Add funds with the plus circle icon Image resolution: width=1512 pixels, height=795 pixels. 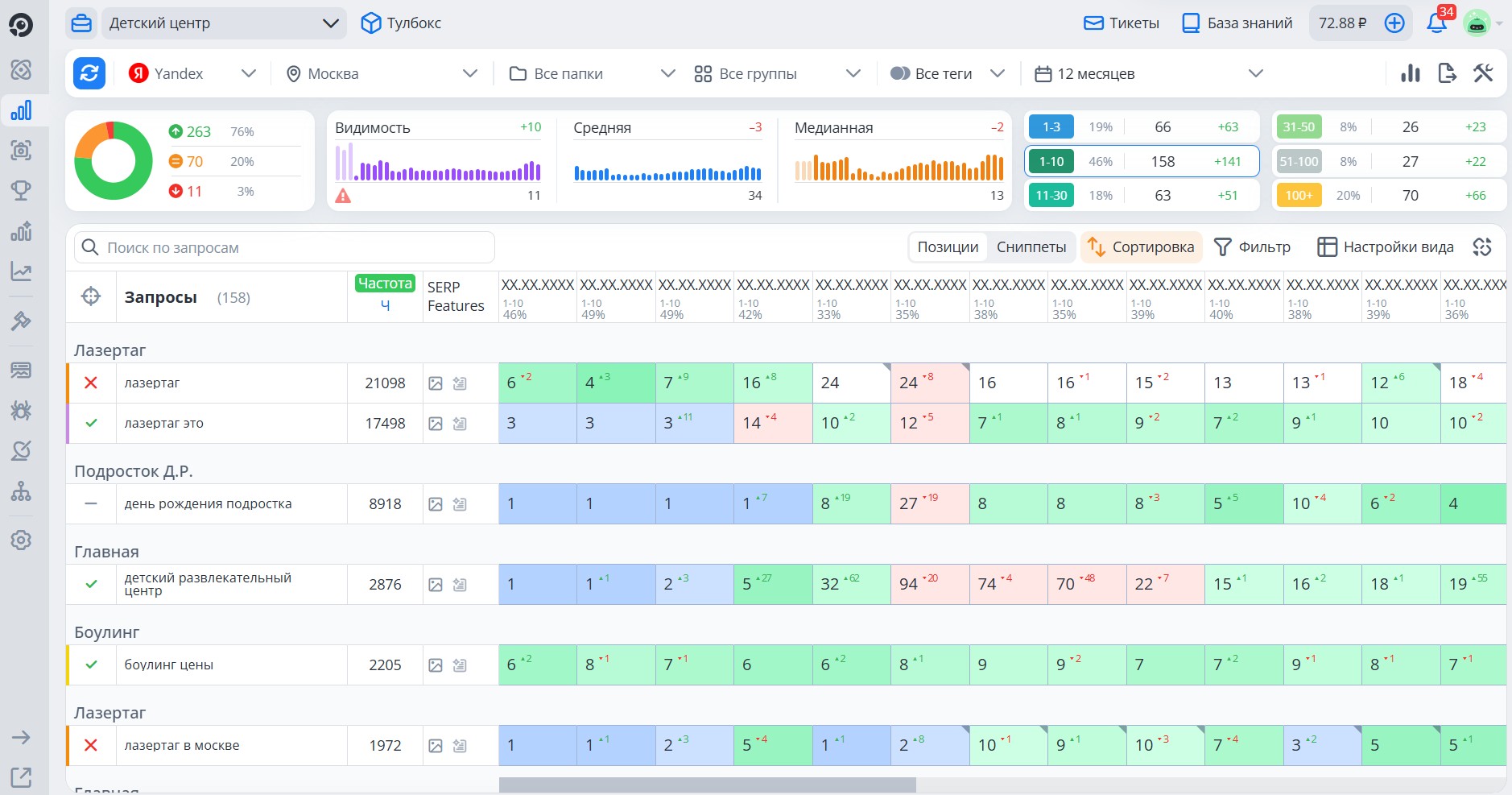tap(1394, 23)
